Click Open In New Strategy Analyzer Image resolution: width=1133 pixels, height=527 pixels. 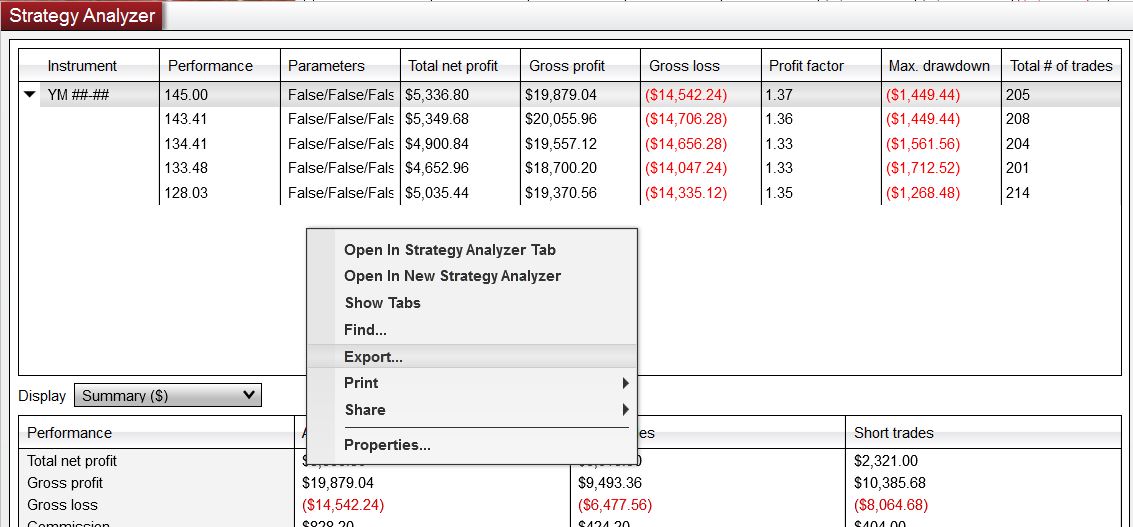point(452,276)
